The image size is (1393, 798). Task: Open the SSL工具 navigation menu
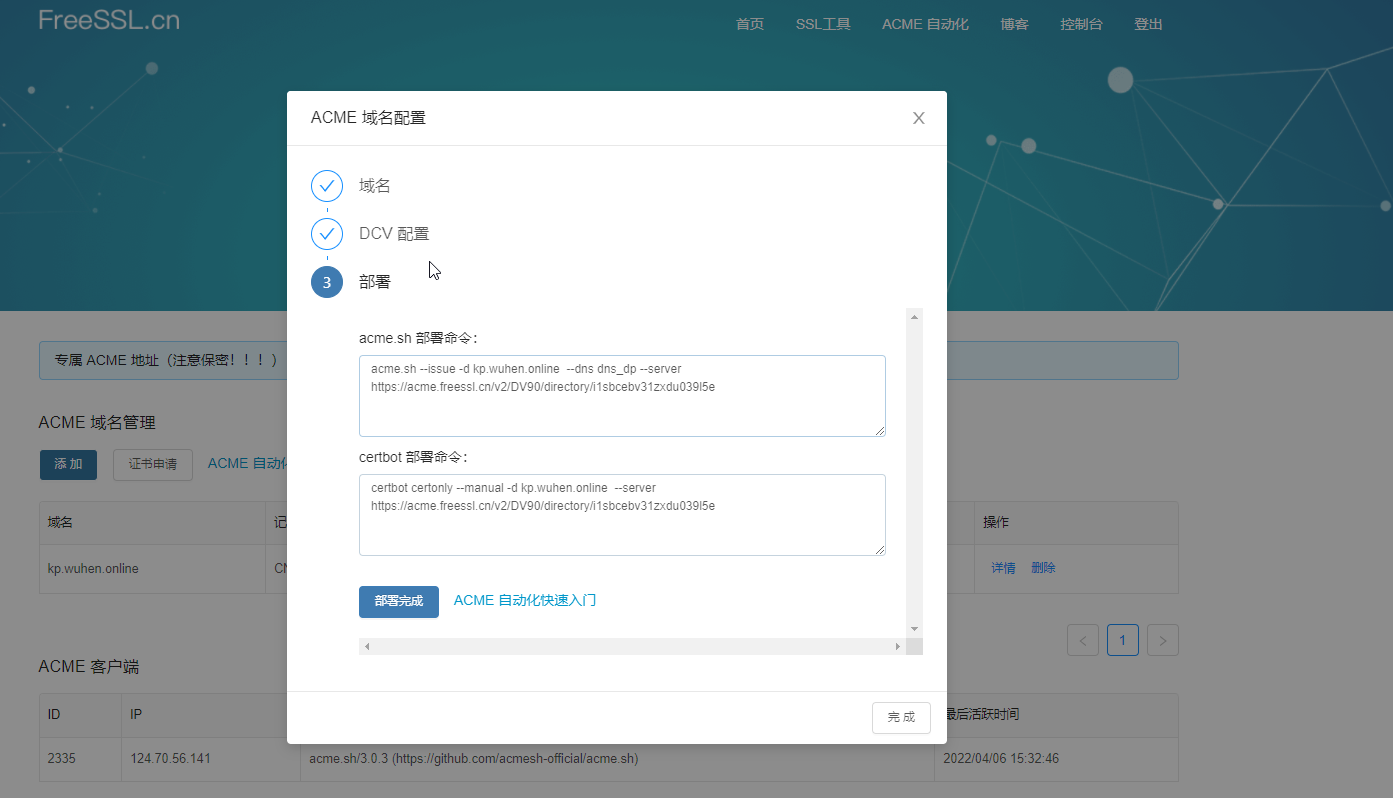(823, 24)
